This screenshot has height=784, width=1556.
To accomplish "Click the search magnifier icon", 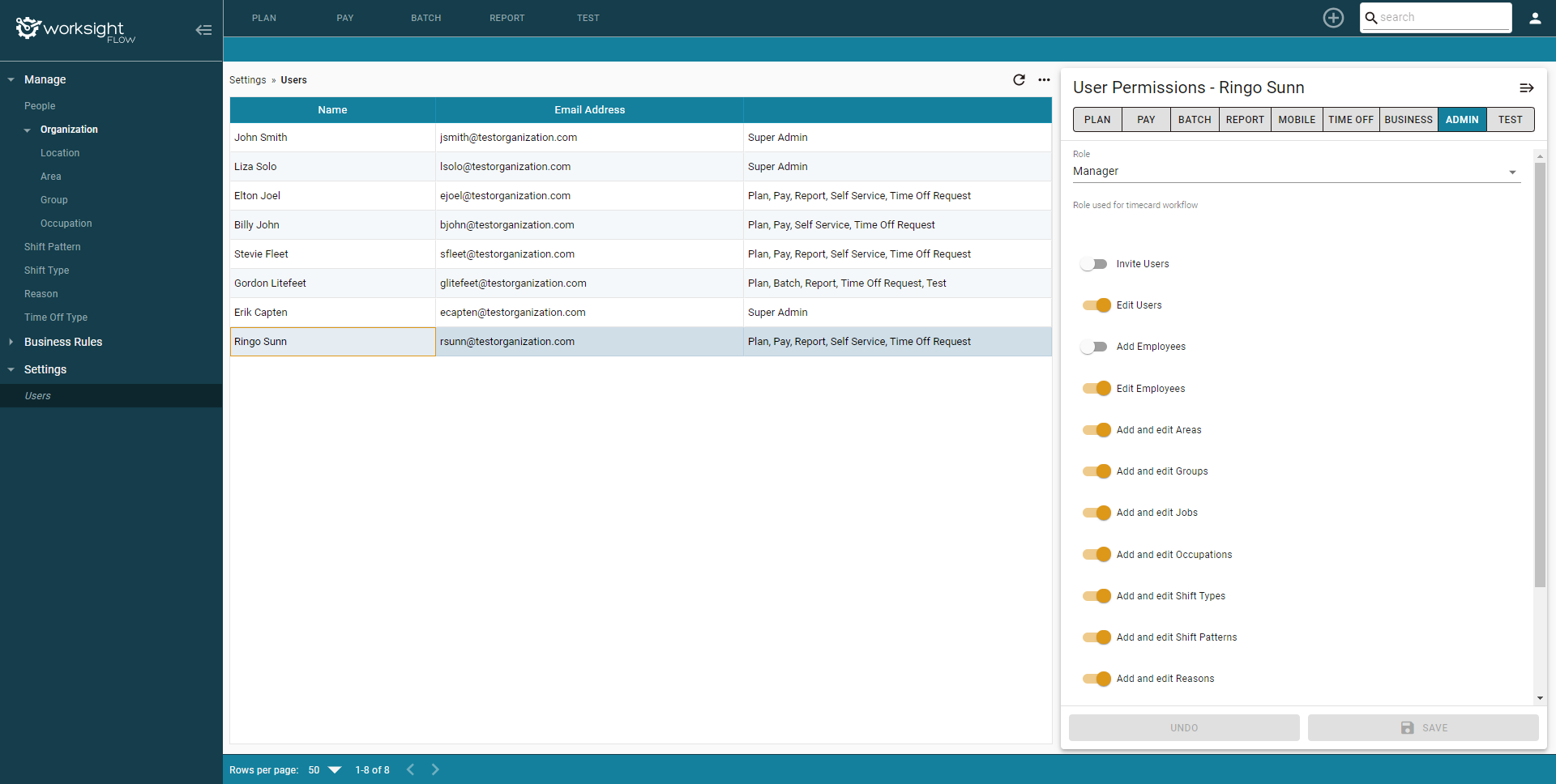I will pyautogui.click(x=1372, y=17).
